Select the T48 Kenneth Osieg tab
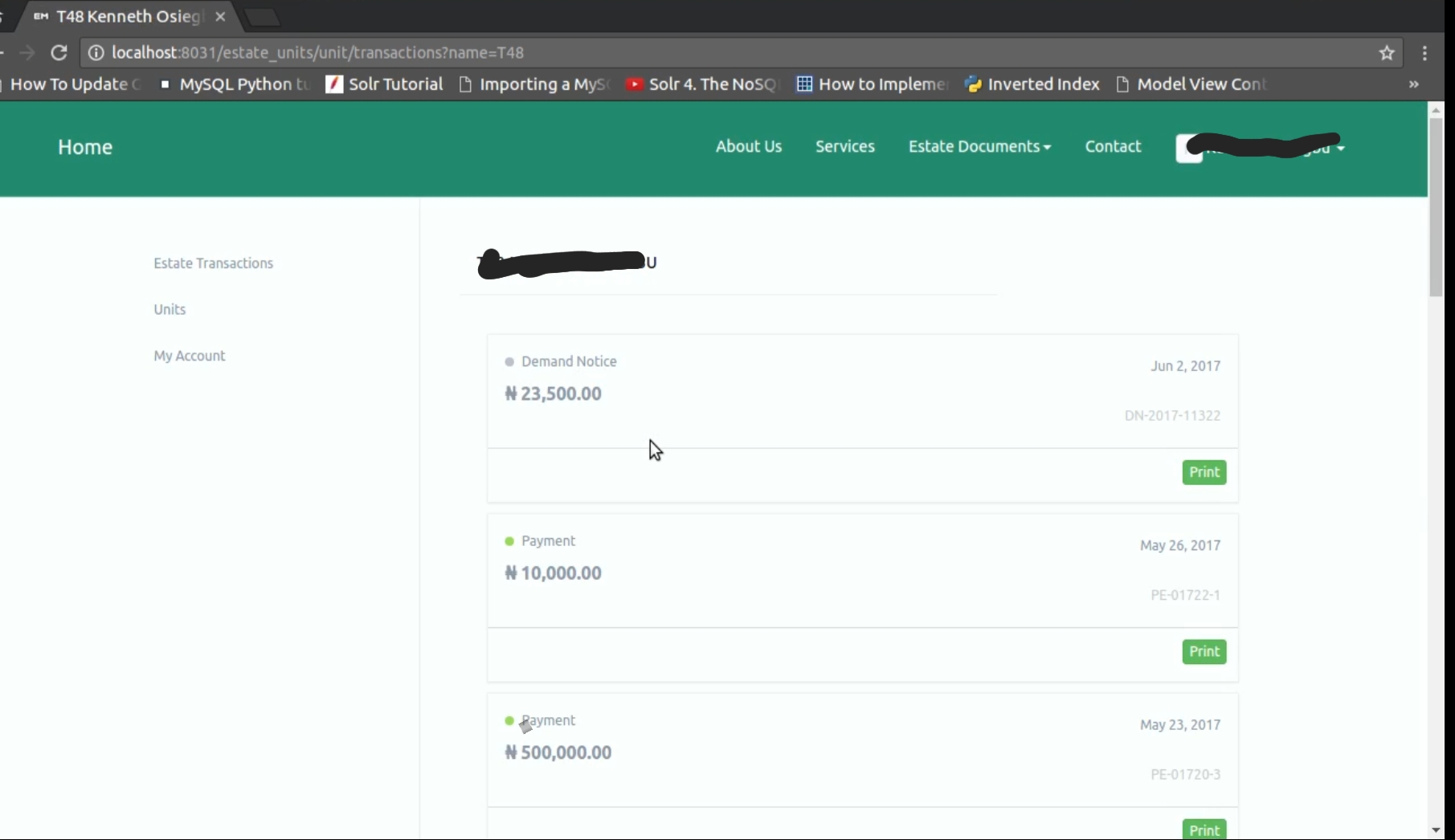1455x840 pixels. pos(119,16)
